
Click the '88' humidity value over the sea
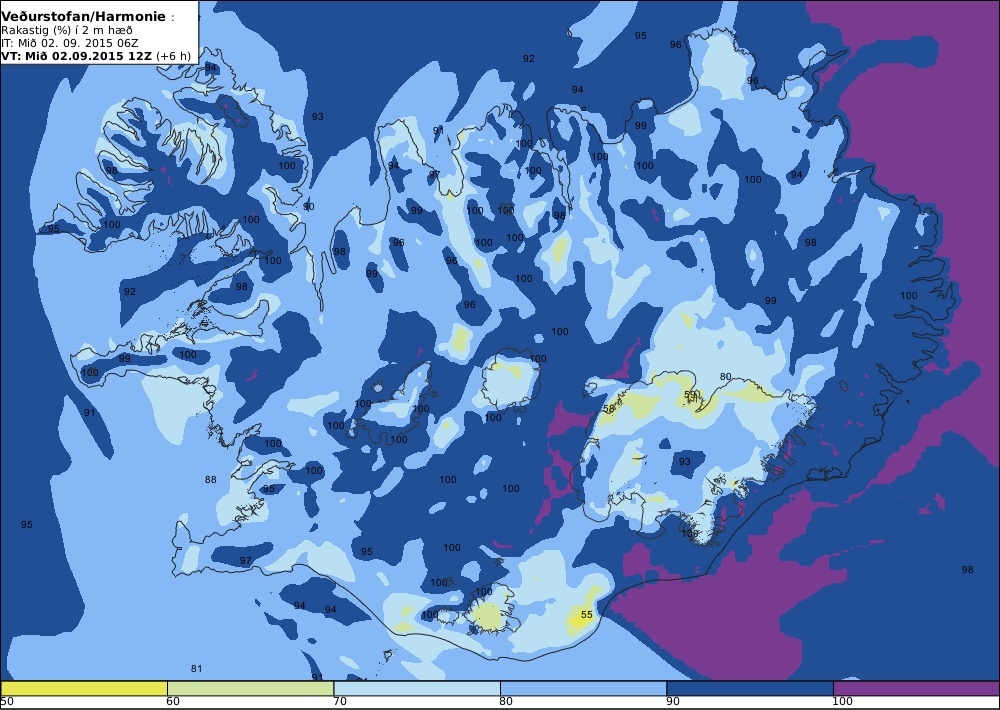[210, 480]
